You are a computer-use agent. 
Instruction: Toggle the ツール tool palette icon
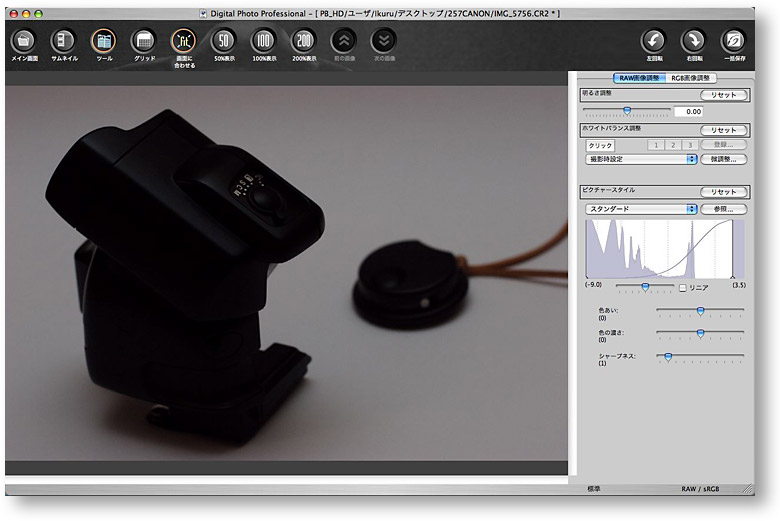coord(103,41)
